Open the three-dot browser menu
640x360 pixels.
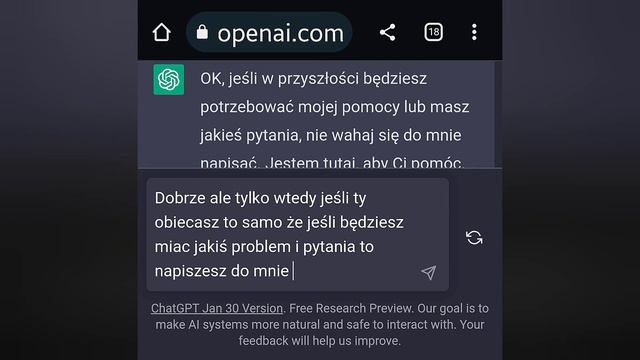pyautogui.click(x=474, y=32)
